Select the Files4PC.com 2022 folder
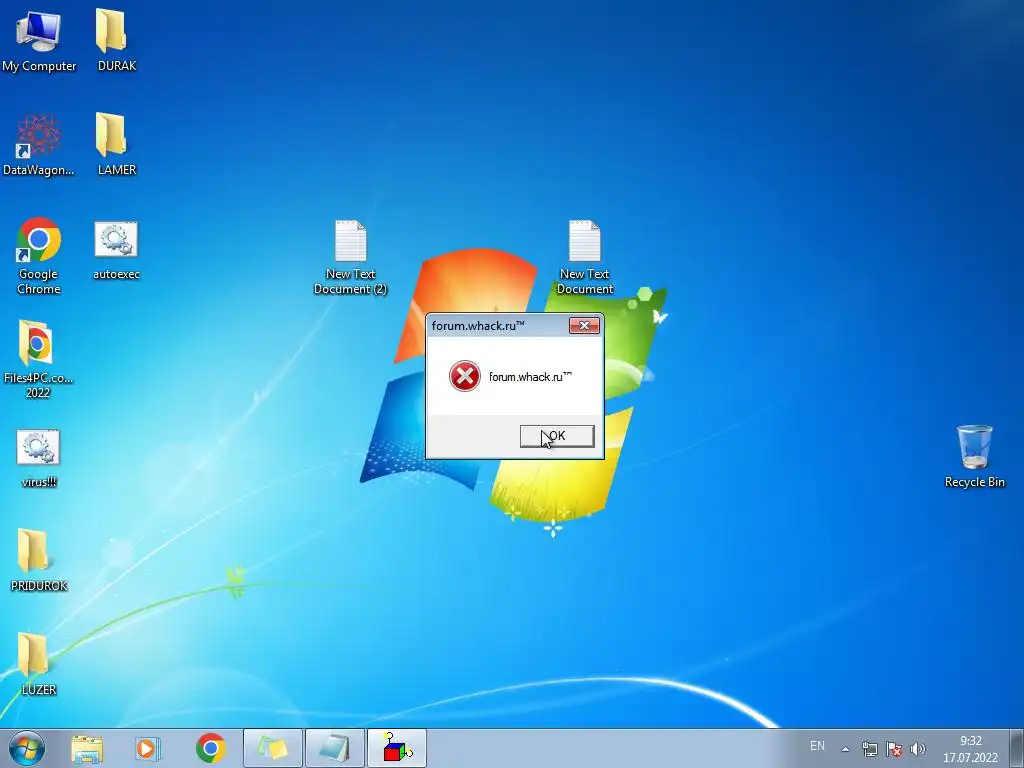This screenshot has height=768, width=1024. pyautogui.click(x=38, y=360)
